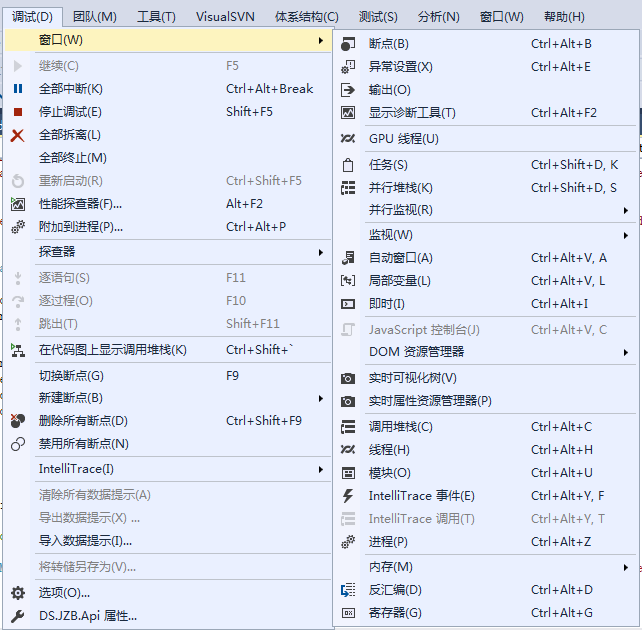Click the camera icon for 实时可视化树
642x630 pixels.
click(348, 378)
